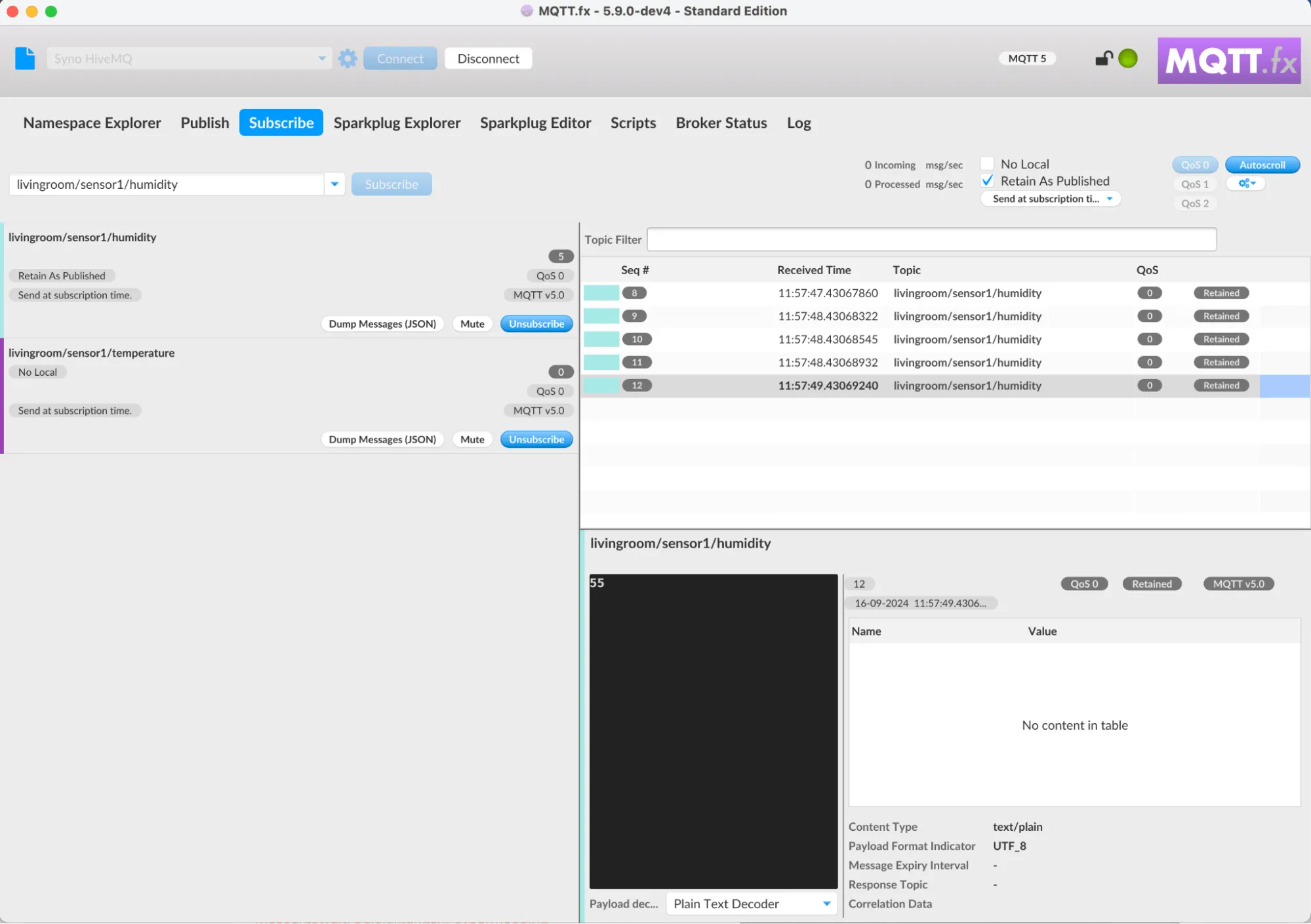
Task: Click the Topic Filter input field
Action: (x=931, y=239)
